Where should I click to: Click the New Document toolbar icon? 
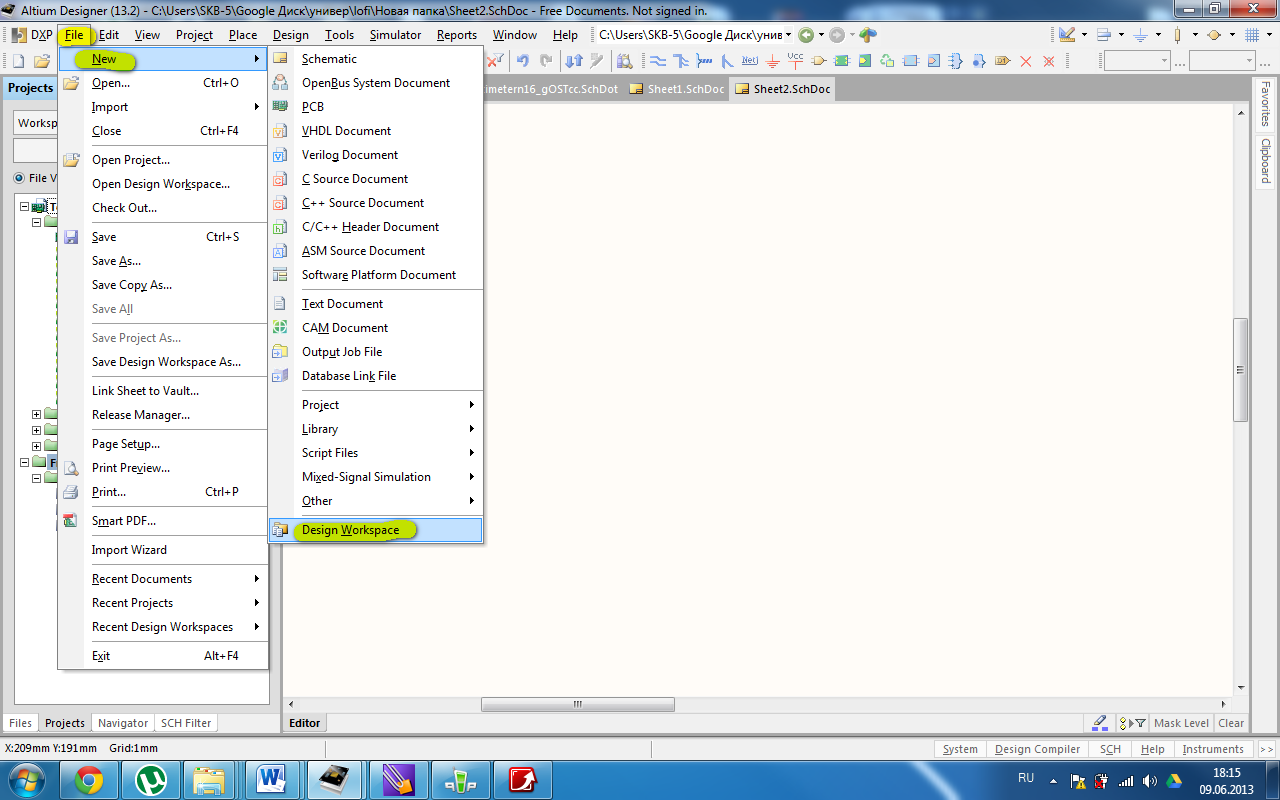18,61
